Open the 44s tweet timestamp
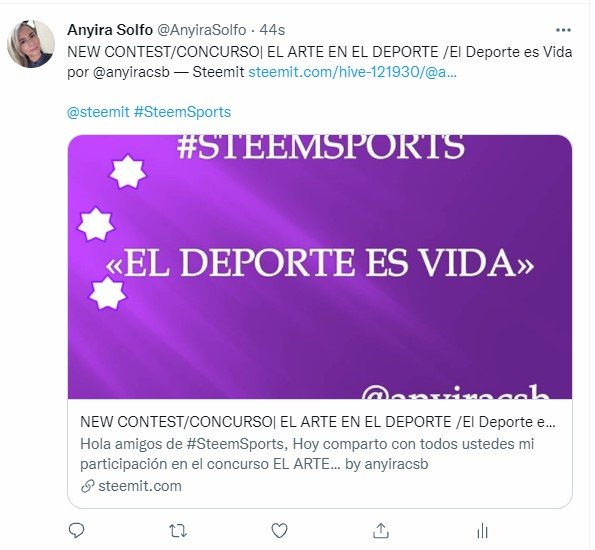 272,30
